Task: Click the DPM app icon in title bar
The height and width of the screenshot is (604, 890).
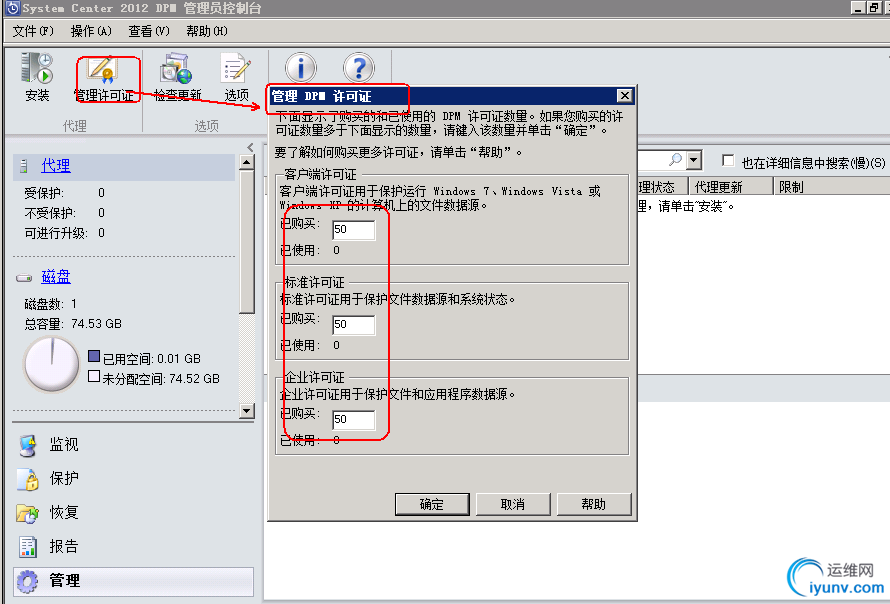Action: (12, 8)
